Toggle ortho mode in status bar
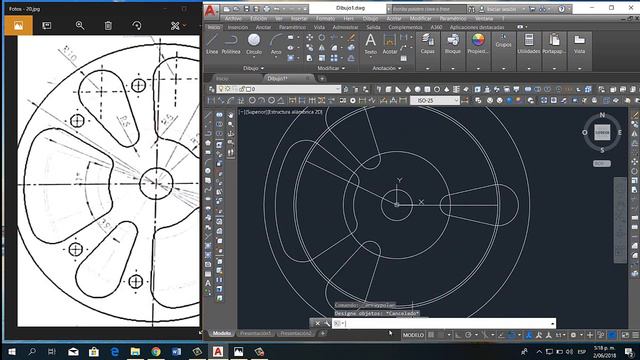The width and height of the screenshot is (640, 360). [x=458, y=335]
